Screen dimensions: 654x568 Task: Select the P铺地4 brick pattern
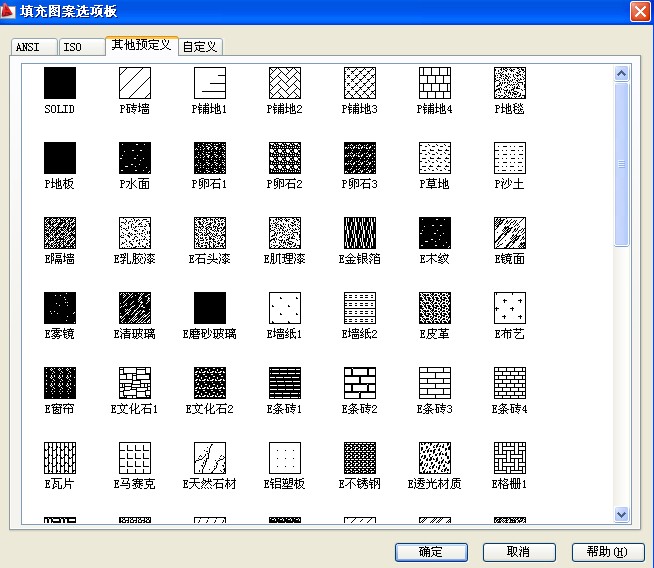click(435, 83)
